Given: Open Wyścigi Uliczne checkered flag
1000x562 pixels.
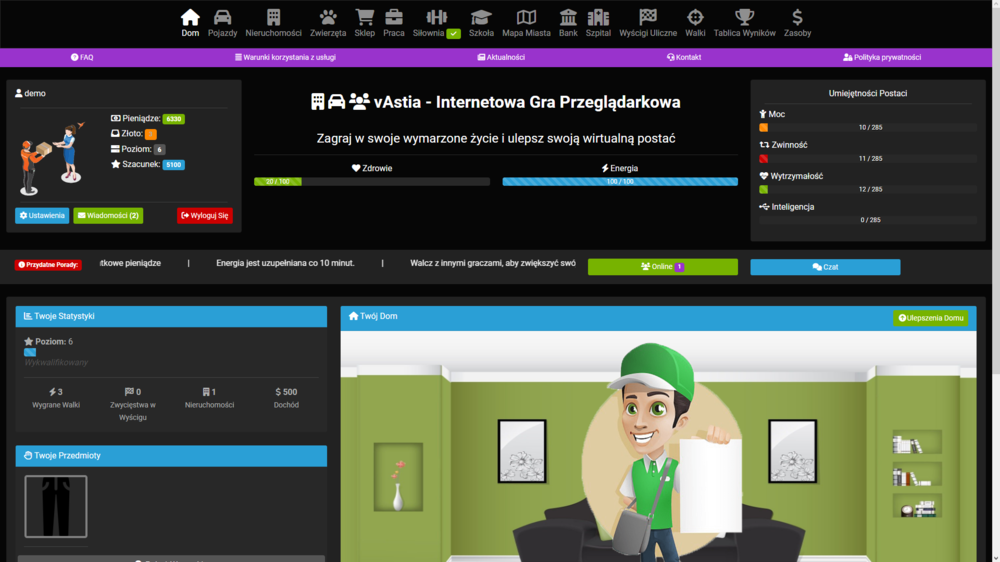Looking at the screenshot, I should pos(647,17).
